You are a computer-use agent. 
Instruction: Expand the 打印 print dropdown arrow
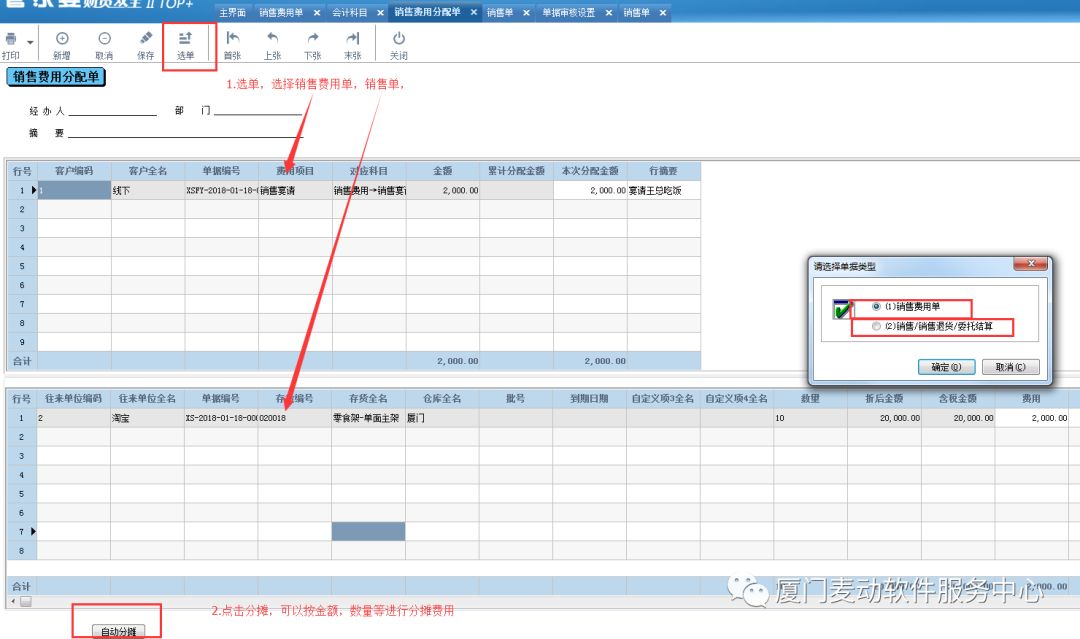click(x=30, y=42)
